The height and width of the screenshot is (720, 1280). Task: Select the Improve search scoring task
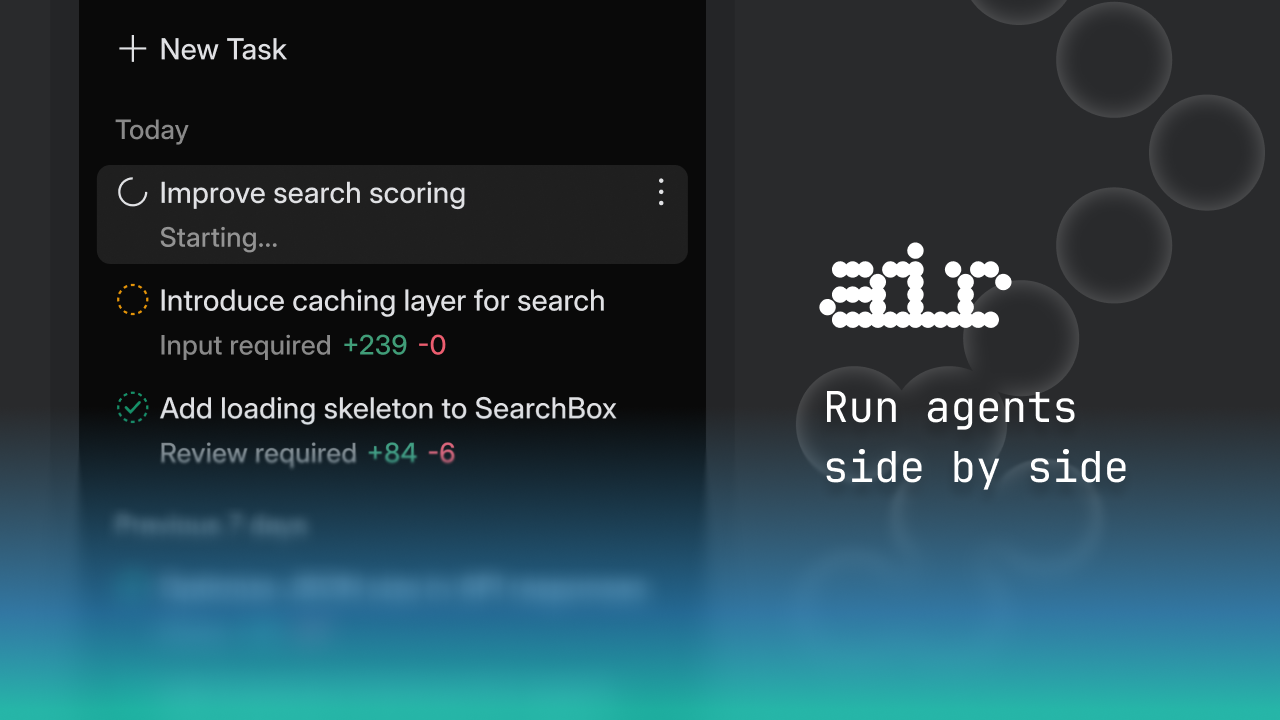313,193
